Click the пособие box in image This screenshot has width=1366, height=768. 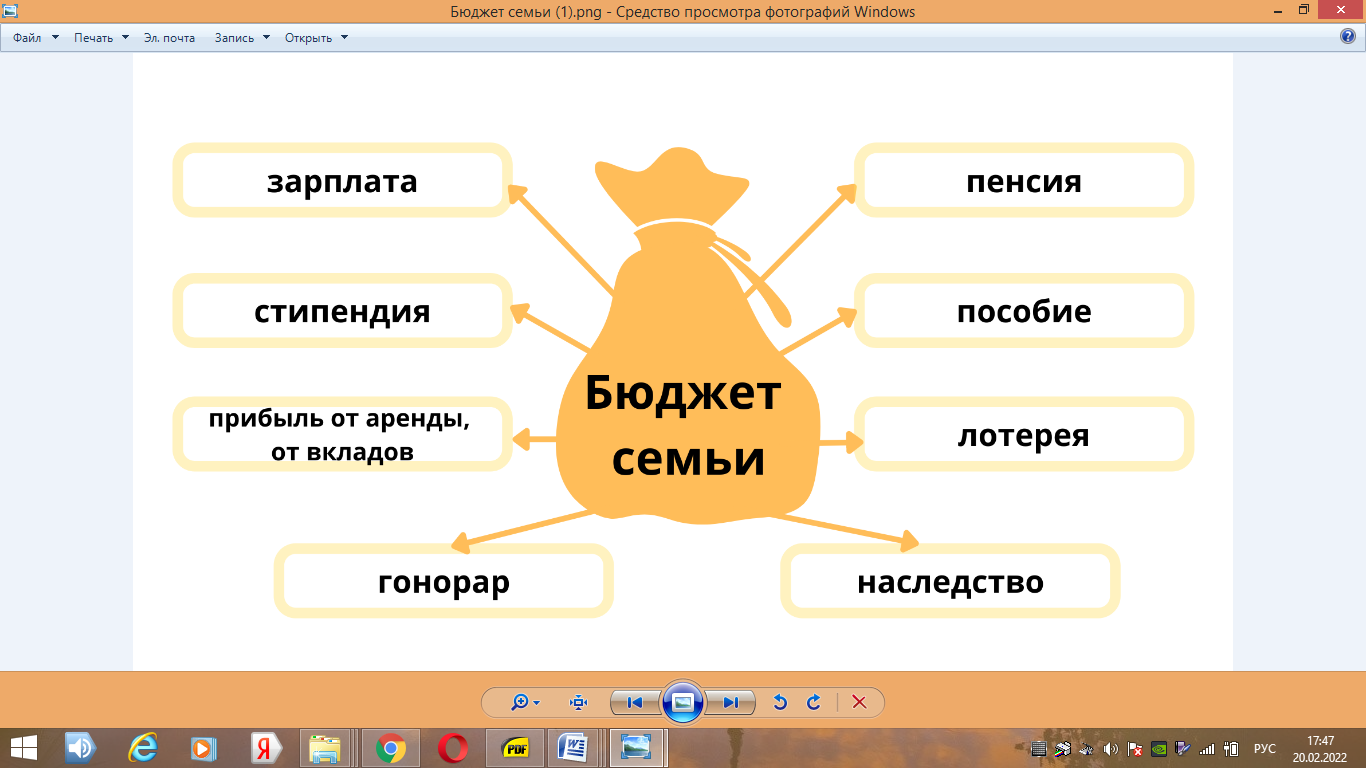[1024, 310]
